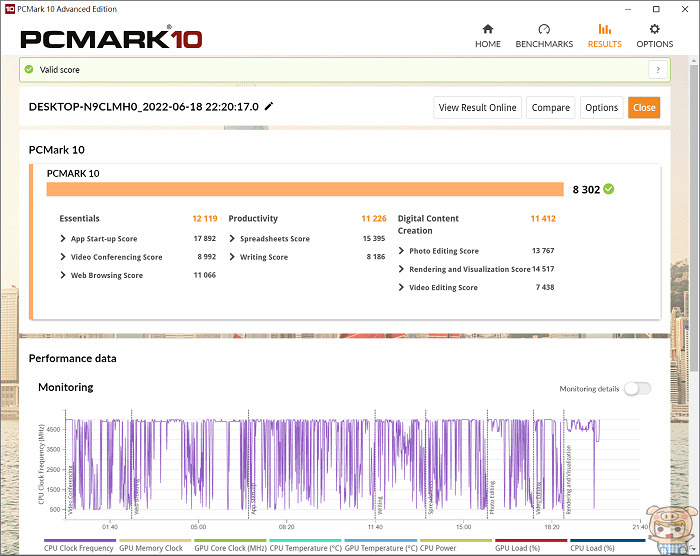Click the Monitoring heading
The height and width of the screenshot is (556, 700).
tap(66, 387)
